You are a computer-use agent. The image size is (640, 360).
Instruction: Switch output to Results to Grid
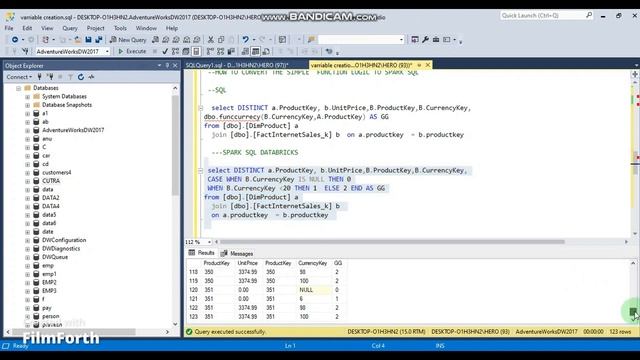tap(256, 51)
